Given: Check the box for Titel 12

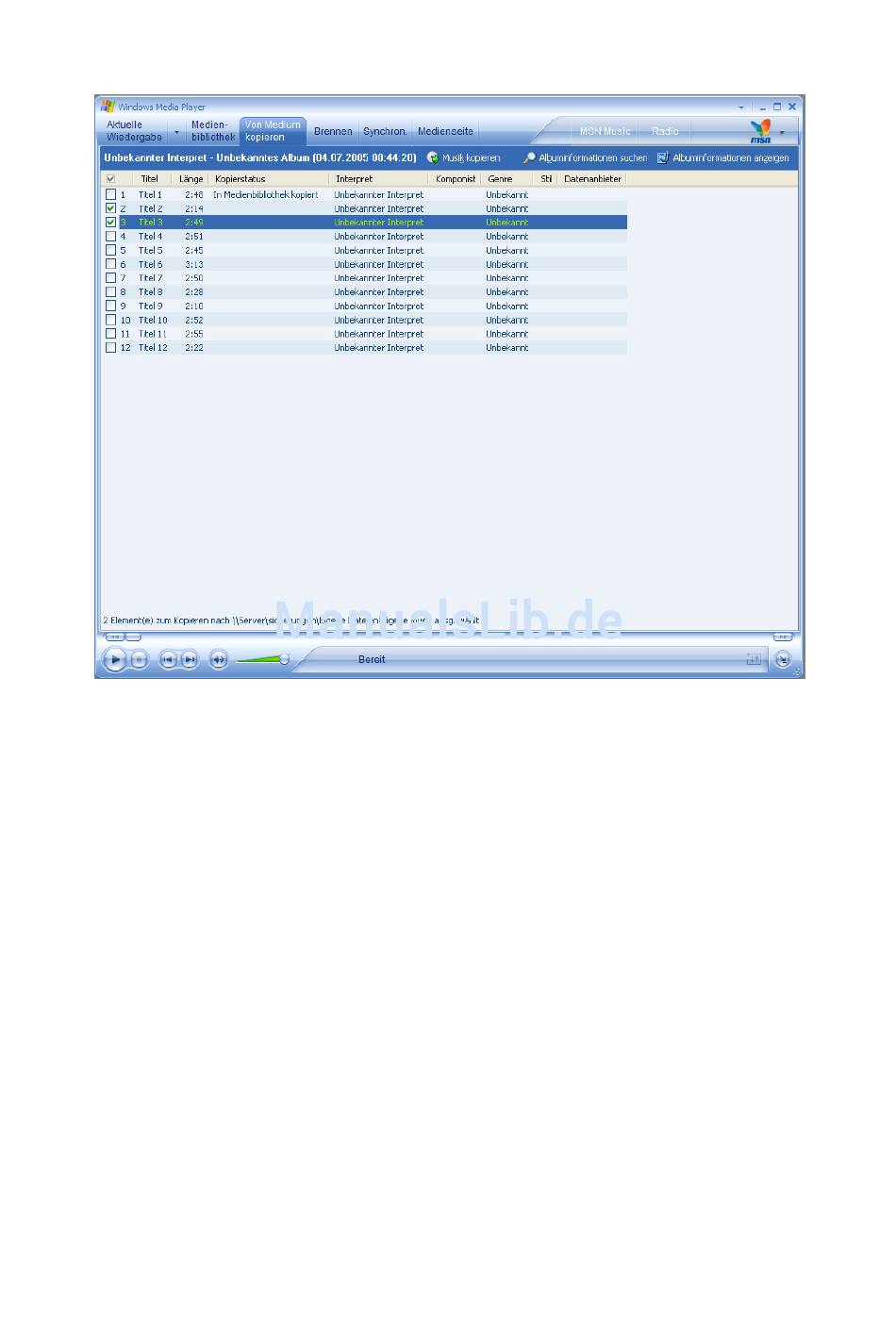Looking at the screenshot, I should 110,348.
